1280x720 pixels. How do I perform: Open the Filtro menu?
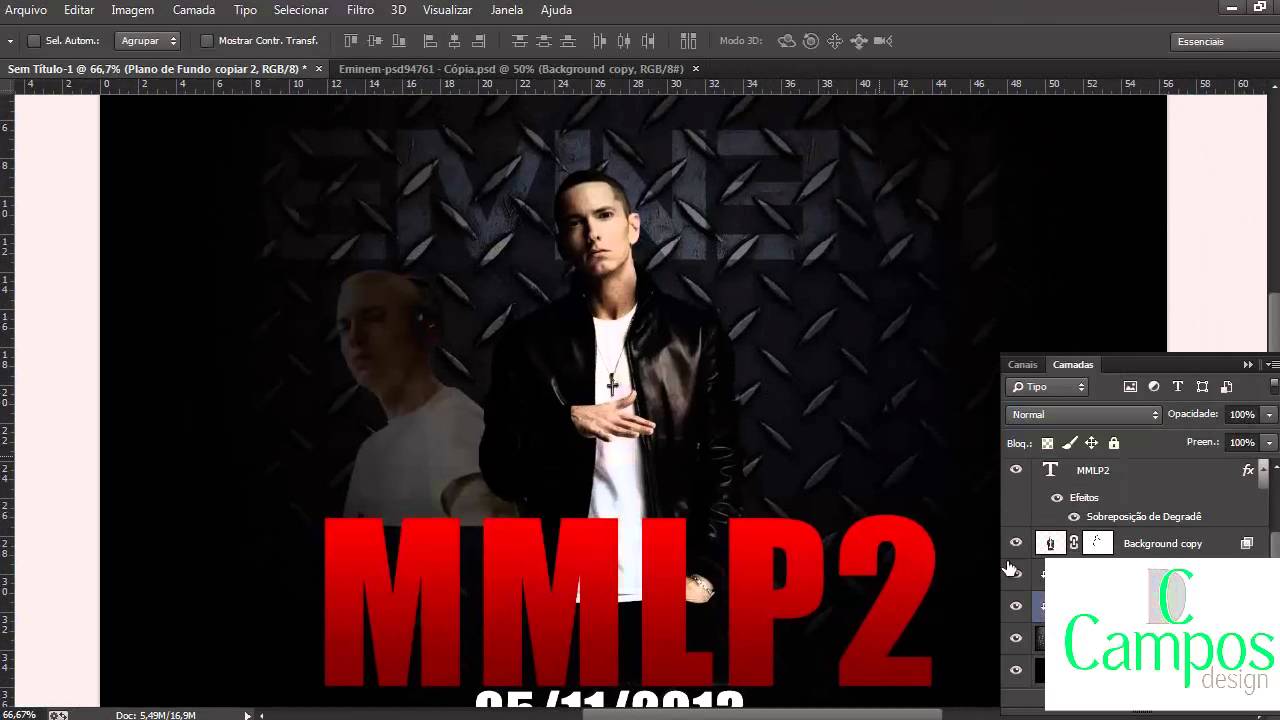pos(359,10)
